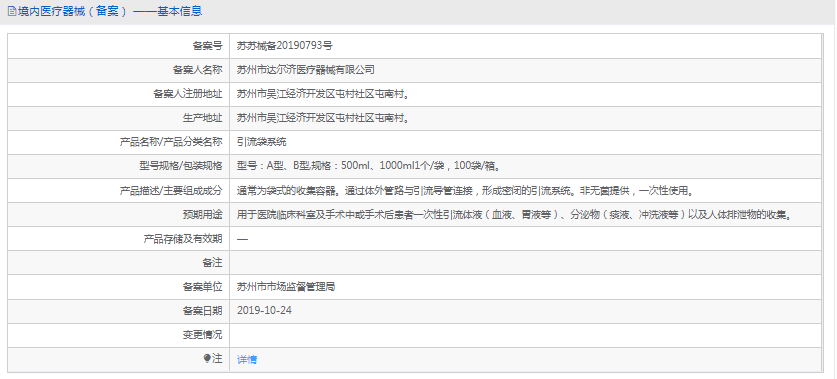Select product name 引流袋系统
This screenshot has height=379, width=837.
(x=262, y=142)
